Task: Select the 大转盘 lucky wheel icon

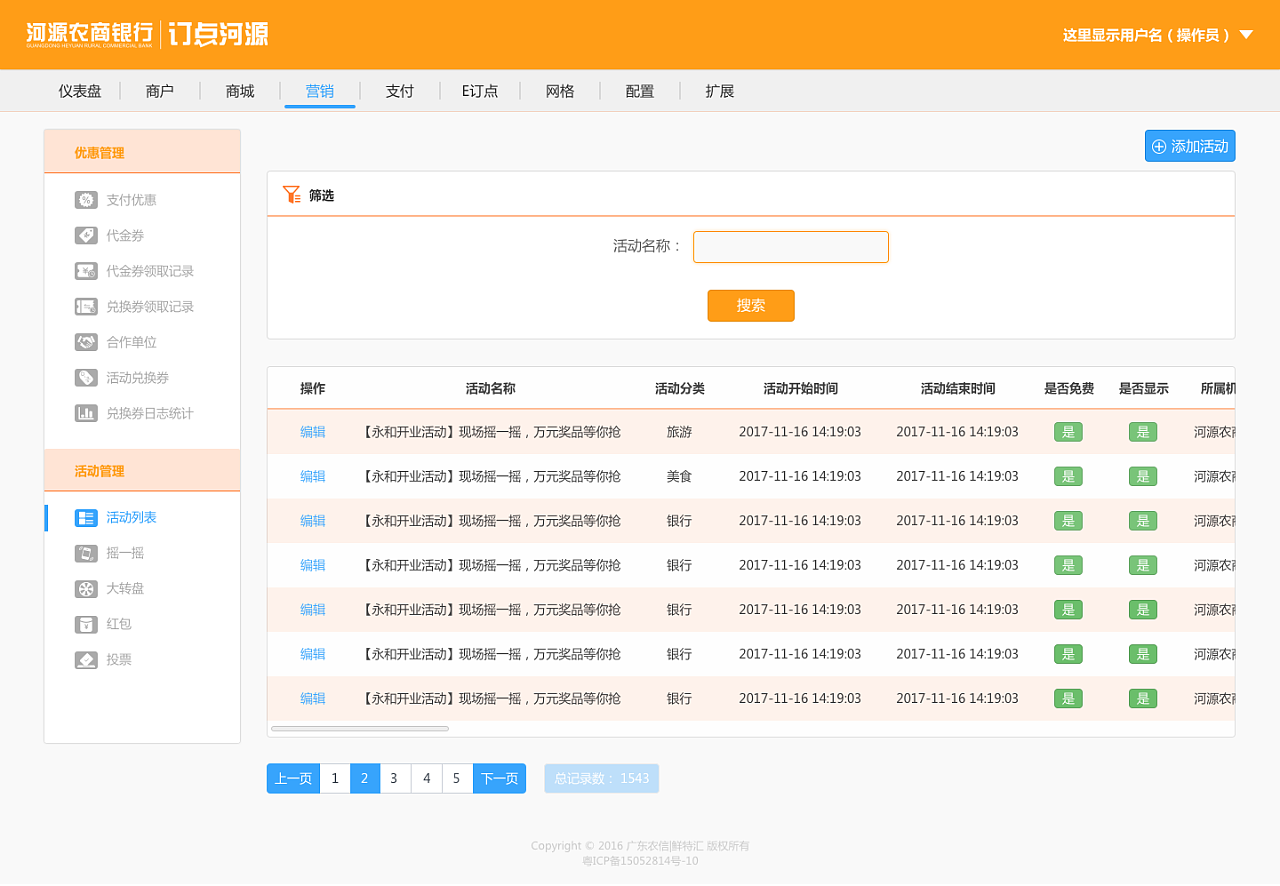Action: point(84,588)
